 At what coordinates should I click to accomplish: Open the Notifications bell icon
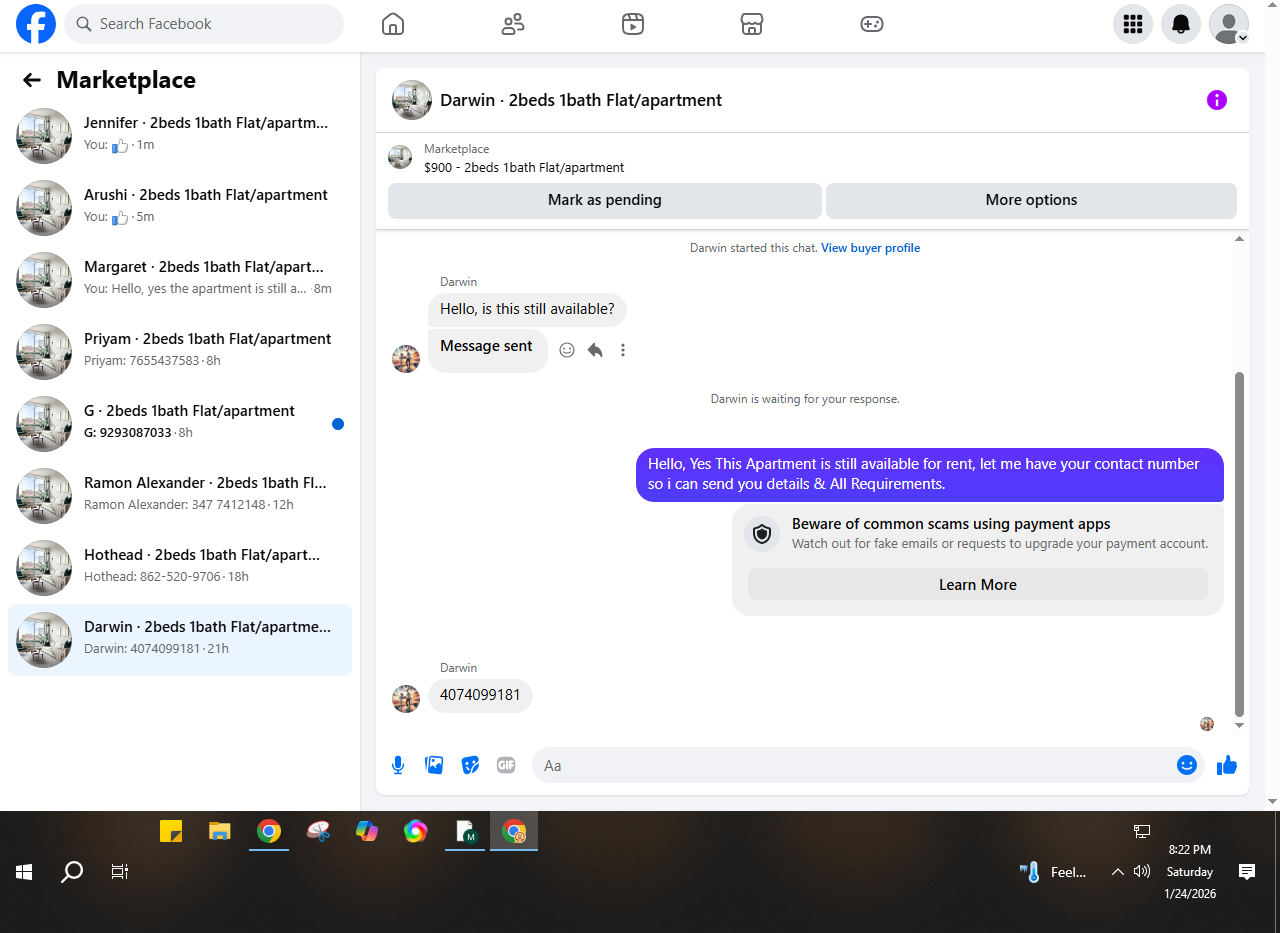coord(1181,24)
